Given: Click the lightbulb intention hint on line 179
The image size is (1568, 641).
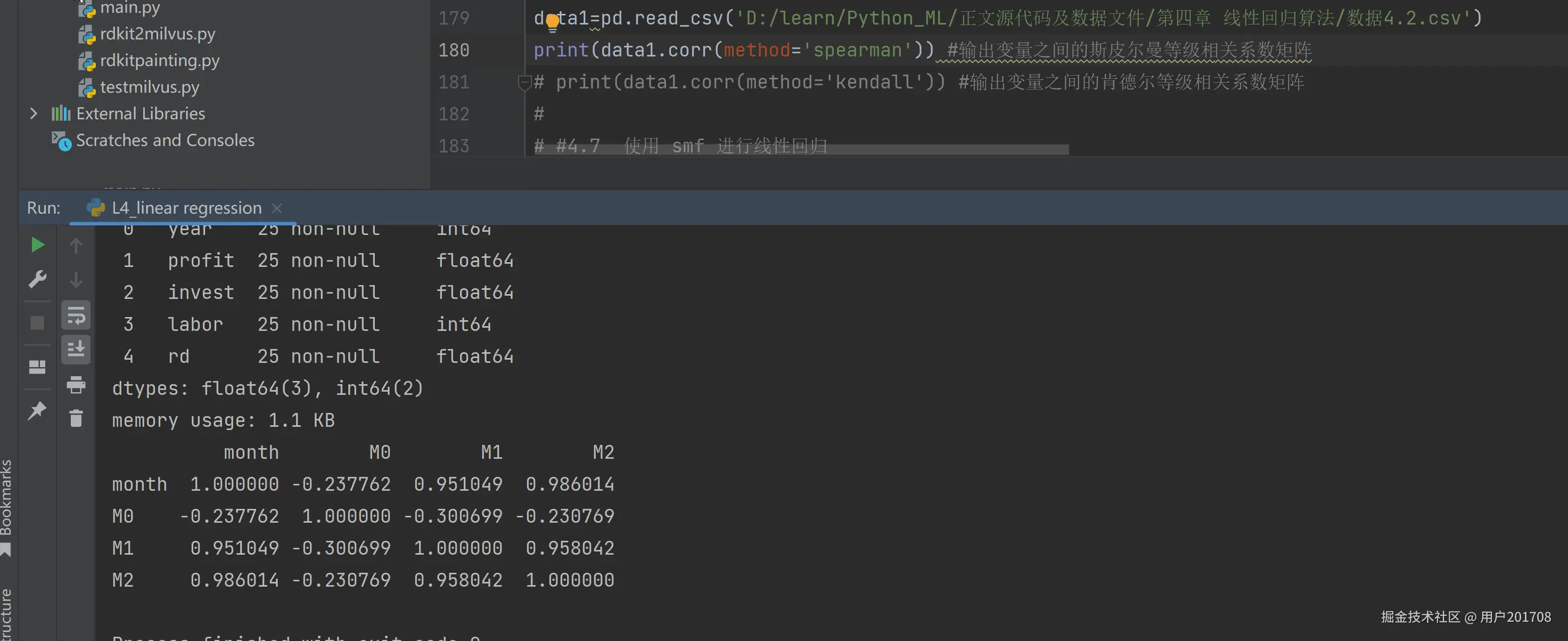Looking at the screenshot, I should [x=552, y=22].
